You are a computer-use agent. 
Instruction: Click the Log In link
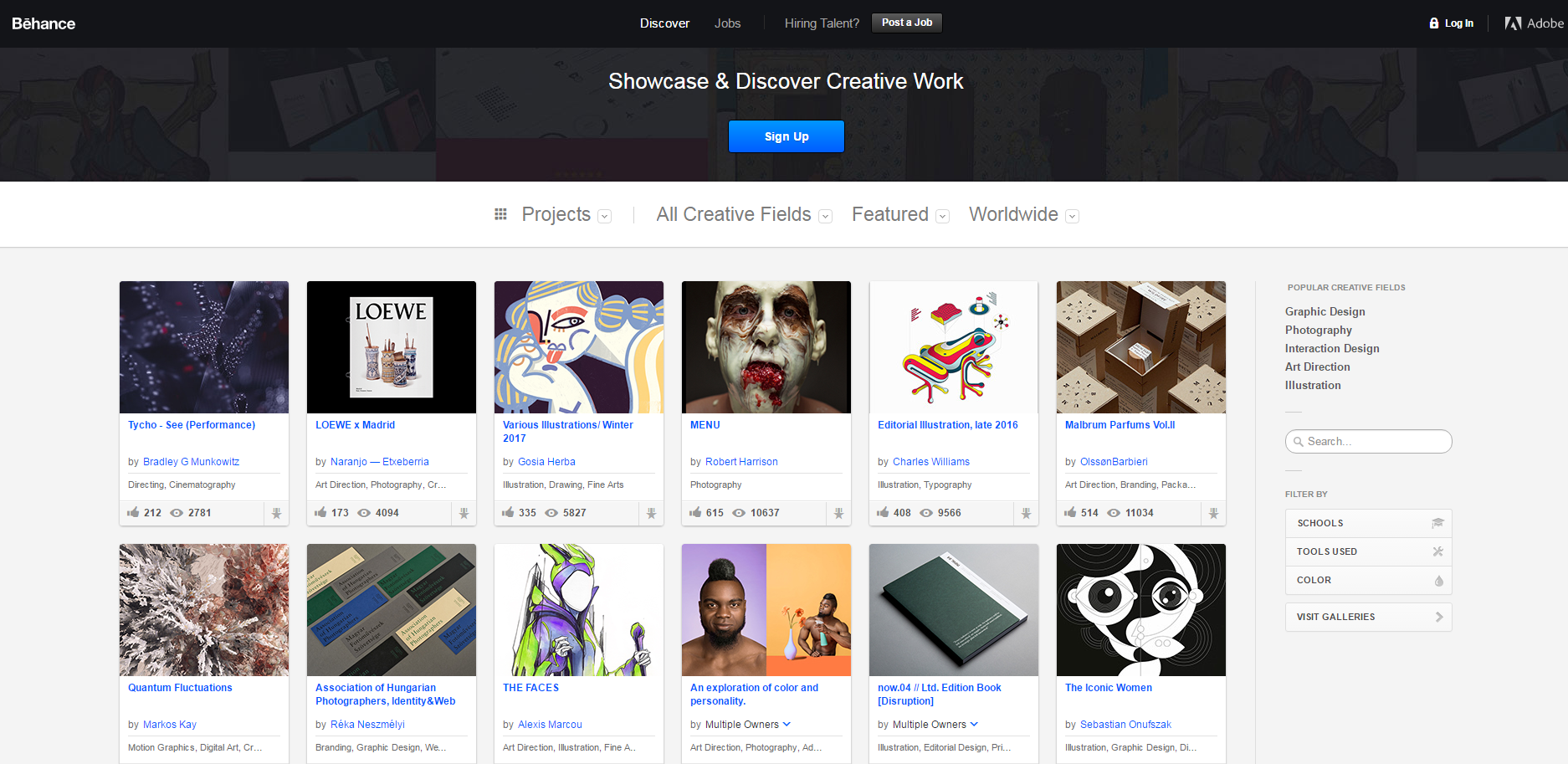click(x=1459, y=23)
